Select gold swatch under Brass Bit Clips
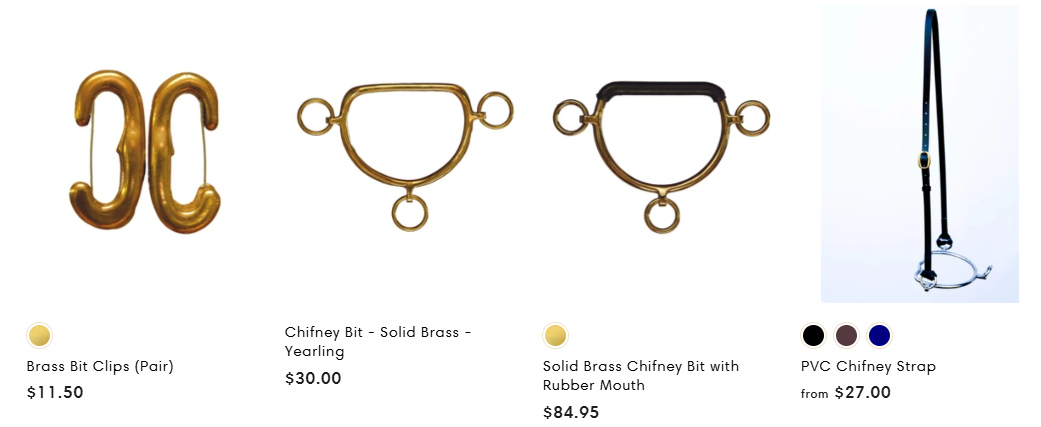 39,335
